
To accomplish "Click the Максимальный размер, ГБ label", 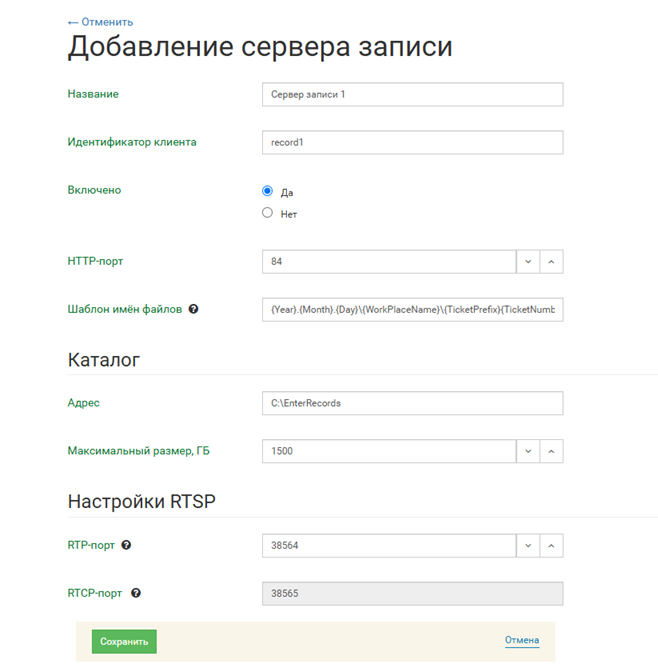I will point(138,451).
